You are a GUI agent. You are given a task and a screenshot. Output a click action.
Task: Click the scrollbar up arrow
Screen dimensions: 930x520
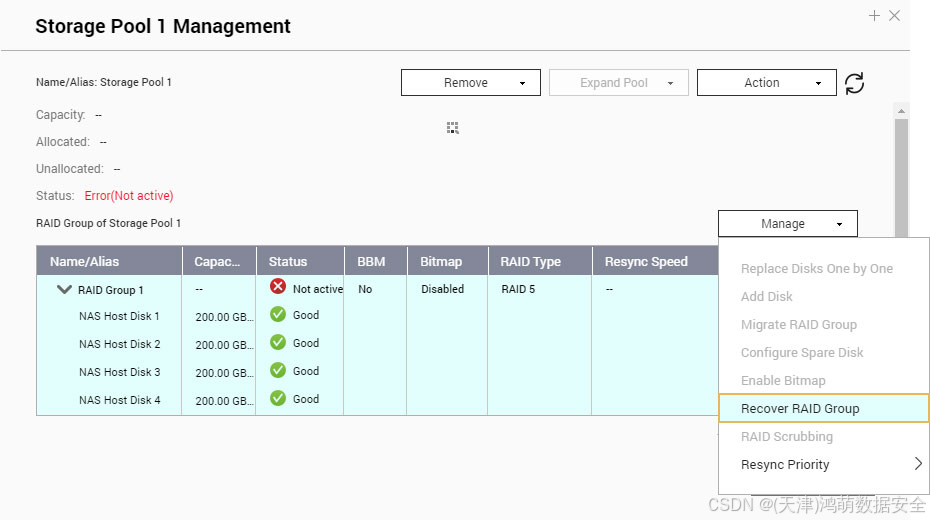click(x=901, y=111)
